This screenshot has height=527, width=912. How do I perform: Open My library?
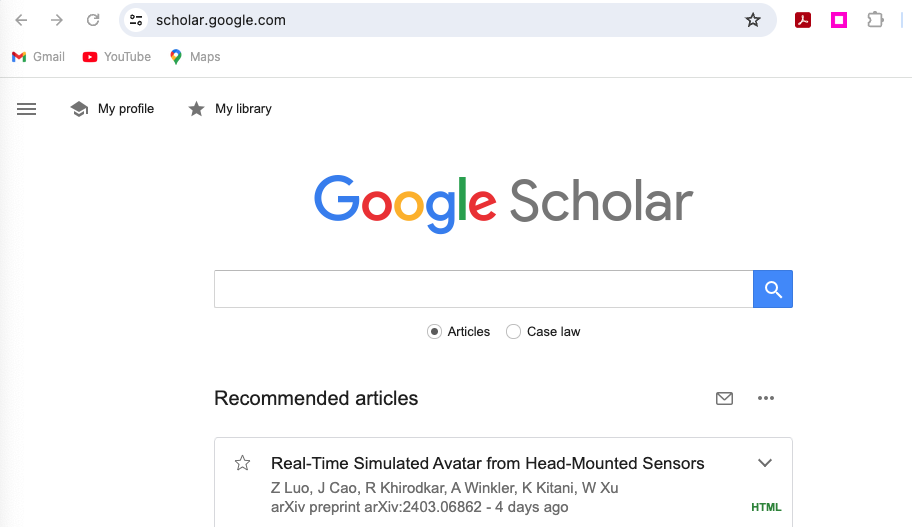(x=230, y=109)
